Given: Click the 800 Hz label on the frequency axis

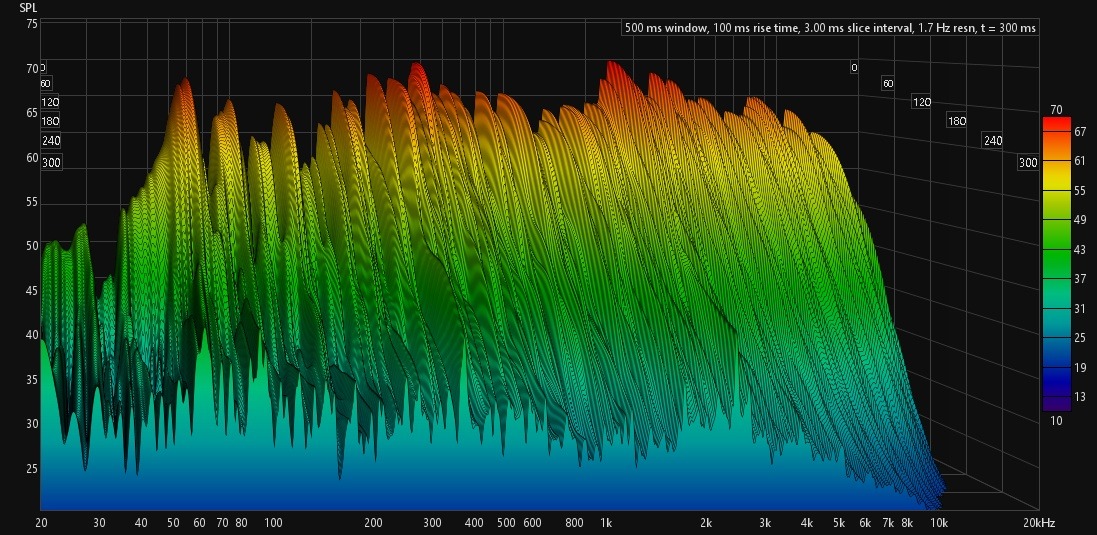Looking at the screenshot, I should coord(574,523).
